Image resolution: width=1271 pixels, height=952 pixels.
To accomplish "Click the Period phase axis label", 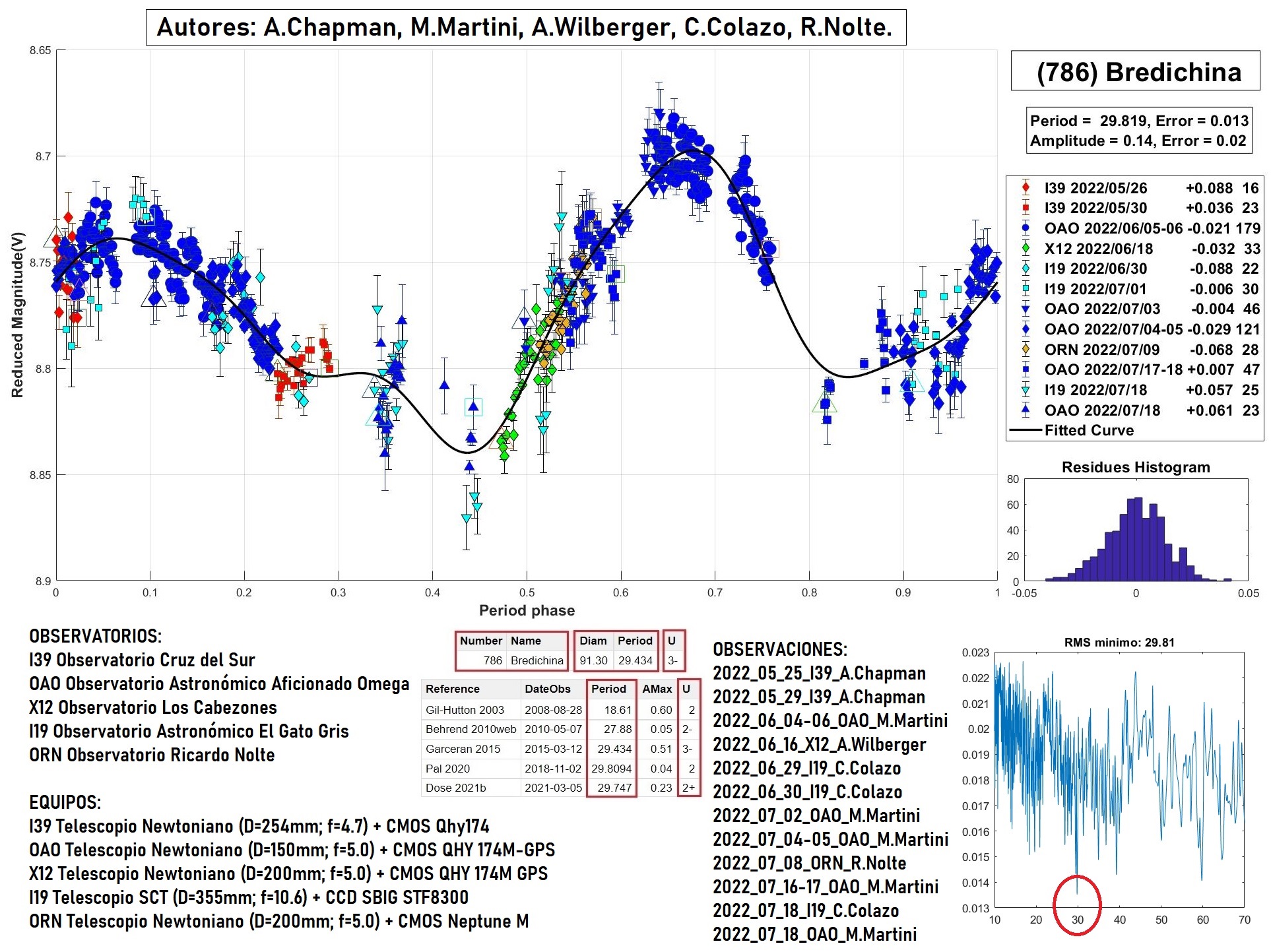I will point(527,610).
